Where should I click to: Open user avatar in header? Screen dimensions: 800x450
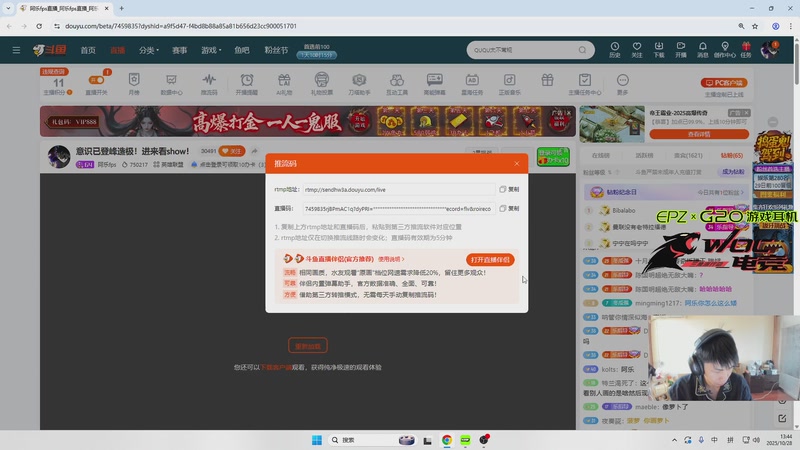769,50
